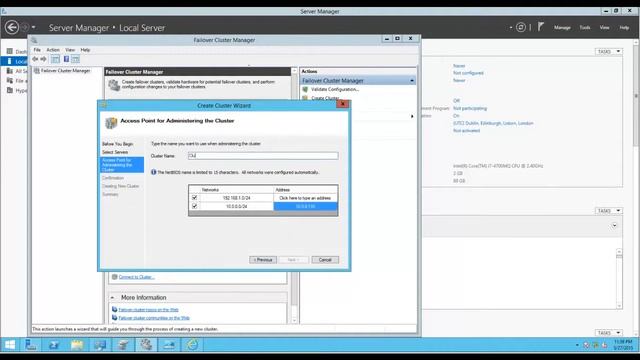Toggle the console tree toolbar icon

coord(55,59)
